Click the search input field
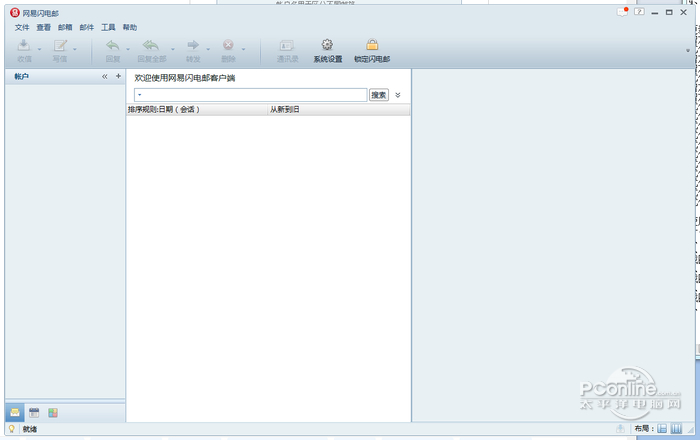Viewport: 700px width, 440px height. [250, 95]
